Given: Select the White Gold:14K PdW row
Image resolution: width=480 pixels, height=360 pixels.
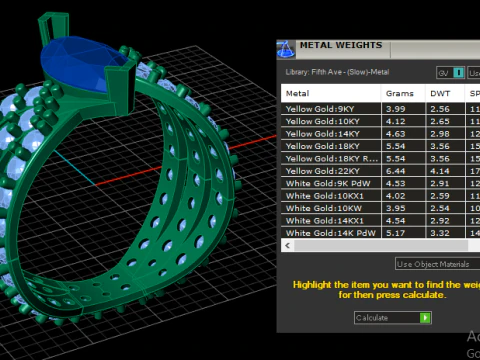Looking at the screenshot, I should pyautogui.click(x=380, y=233).
